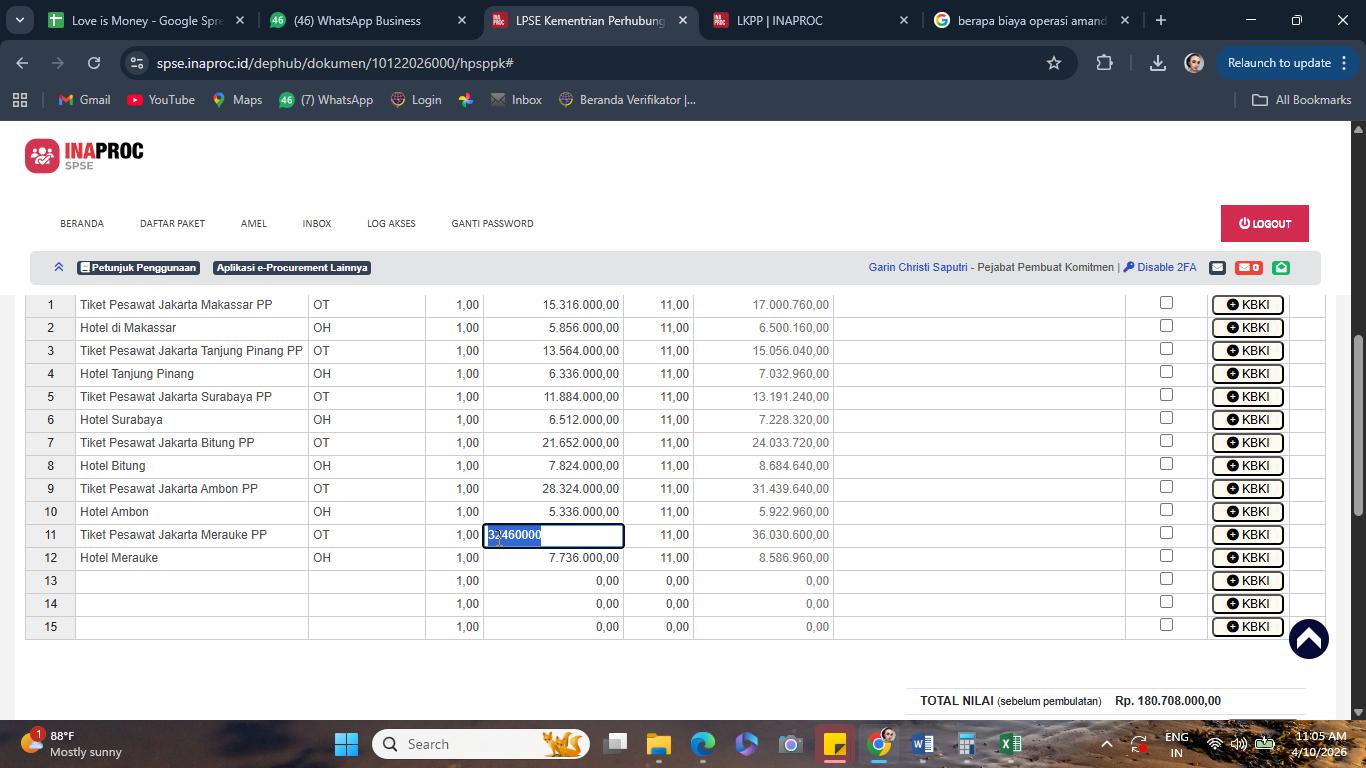Switch to Love is Money Google Sheets tab
The width and height of the screenshot is (1366, 768).
coord(146,20)
